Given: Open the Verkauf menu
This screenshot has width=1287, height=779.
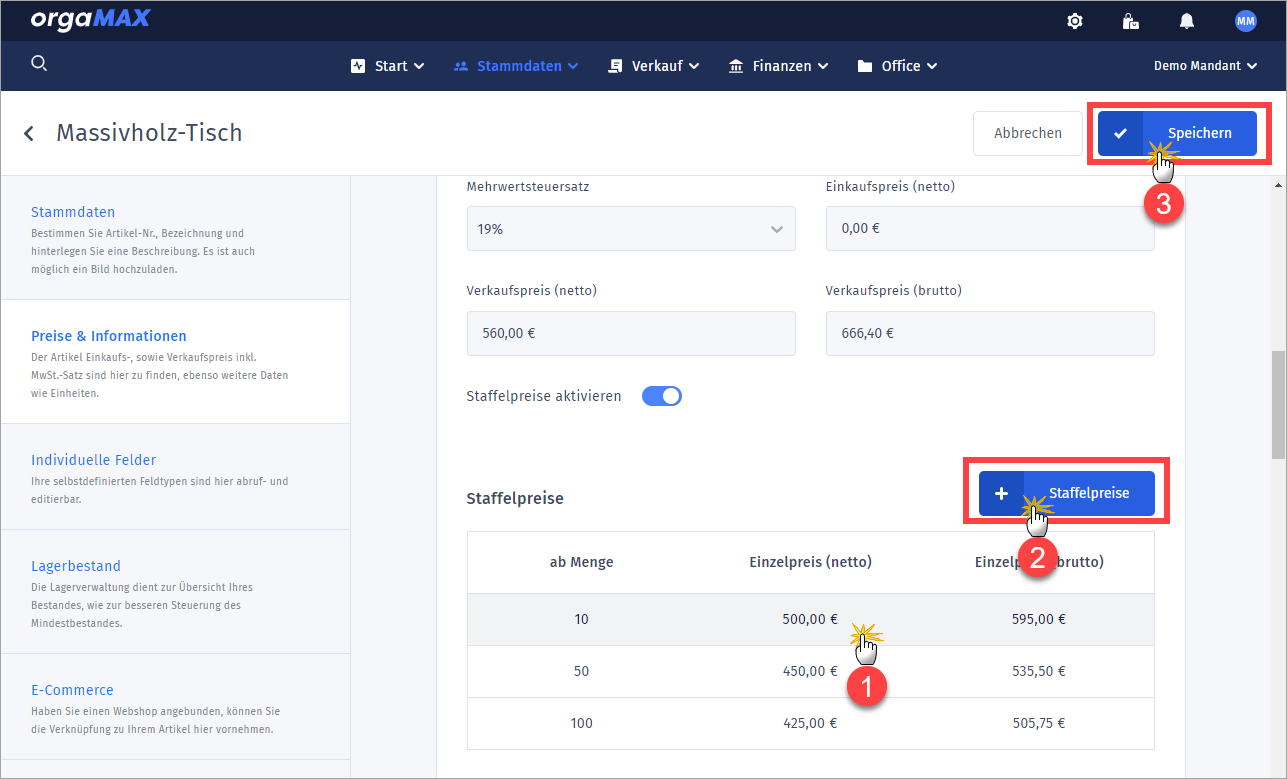Looking at the screenshot, I should 654,66.
